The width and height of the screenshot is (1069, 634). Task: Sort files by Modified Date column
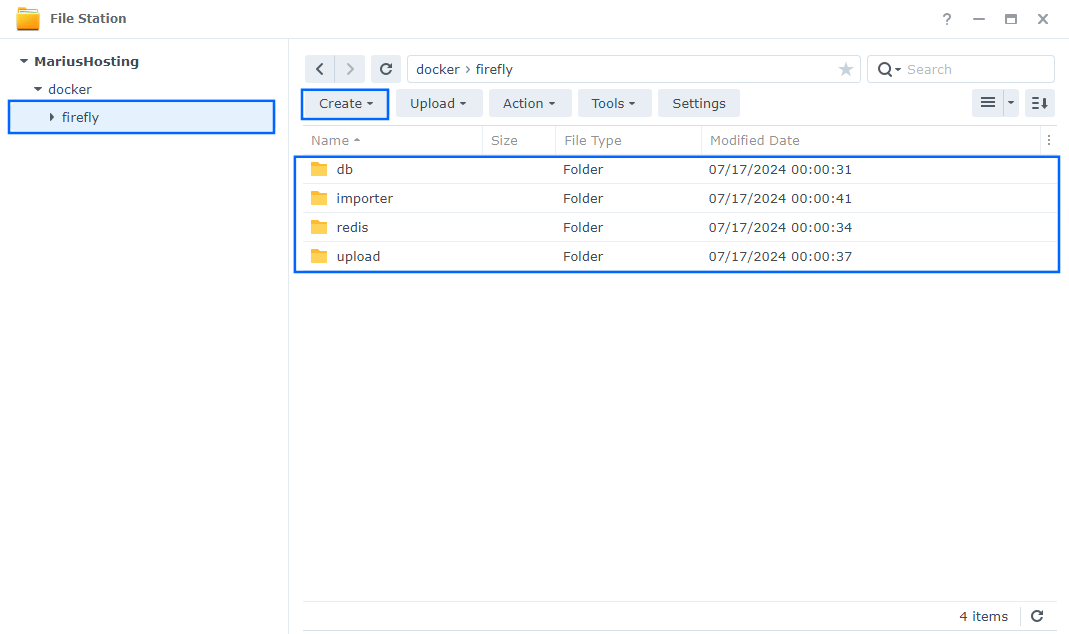click(755, 141)
